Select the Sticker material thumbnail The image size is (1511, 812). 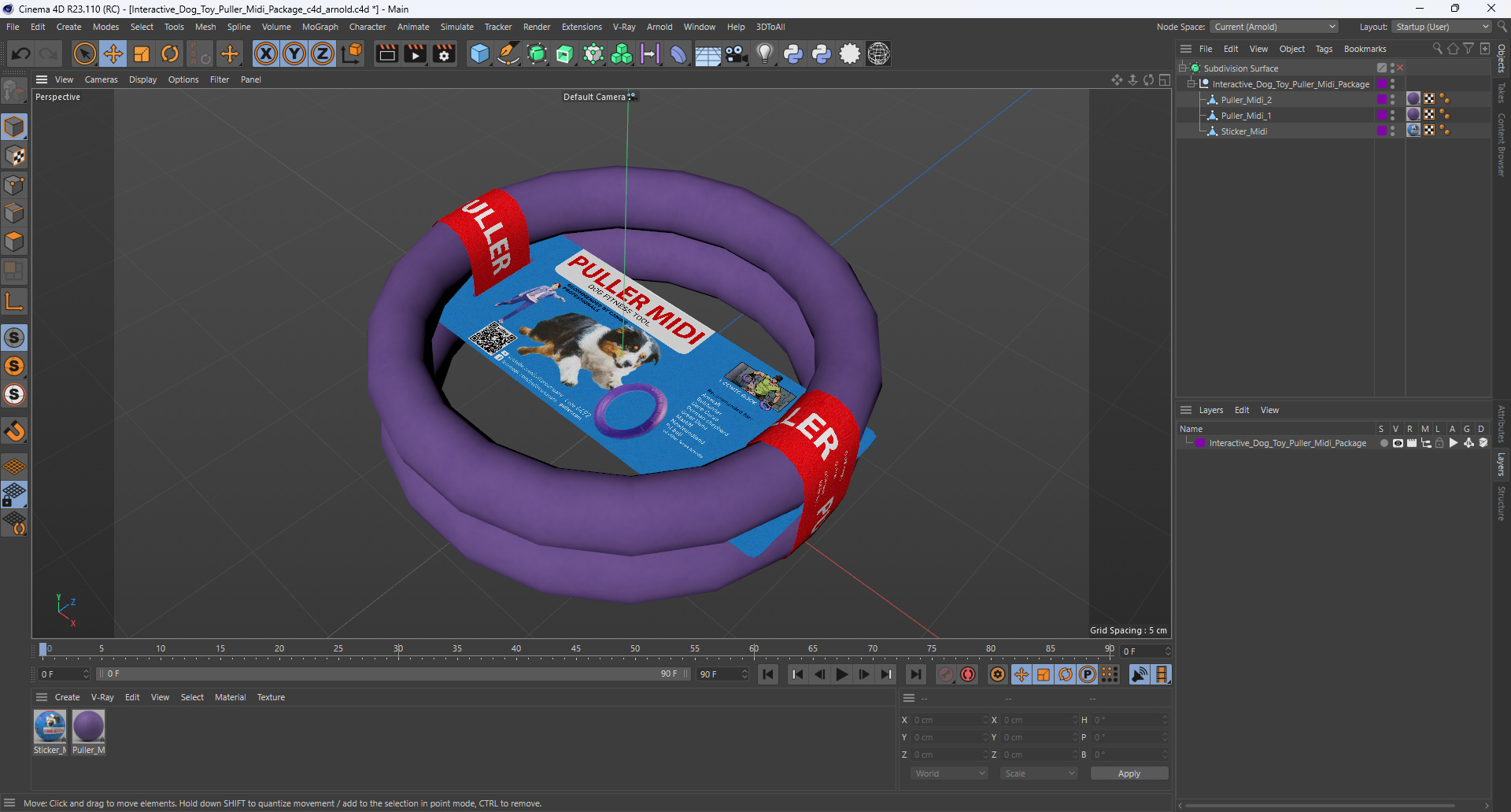[50, 726]
